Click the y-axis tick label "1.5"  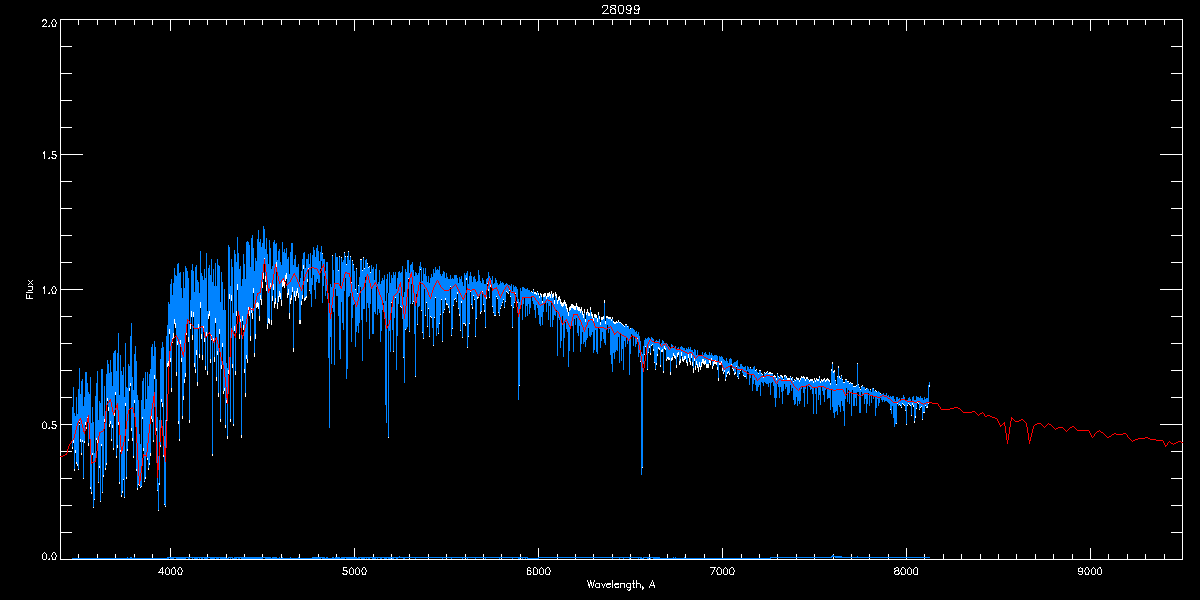tap(47, 155)
